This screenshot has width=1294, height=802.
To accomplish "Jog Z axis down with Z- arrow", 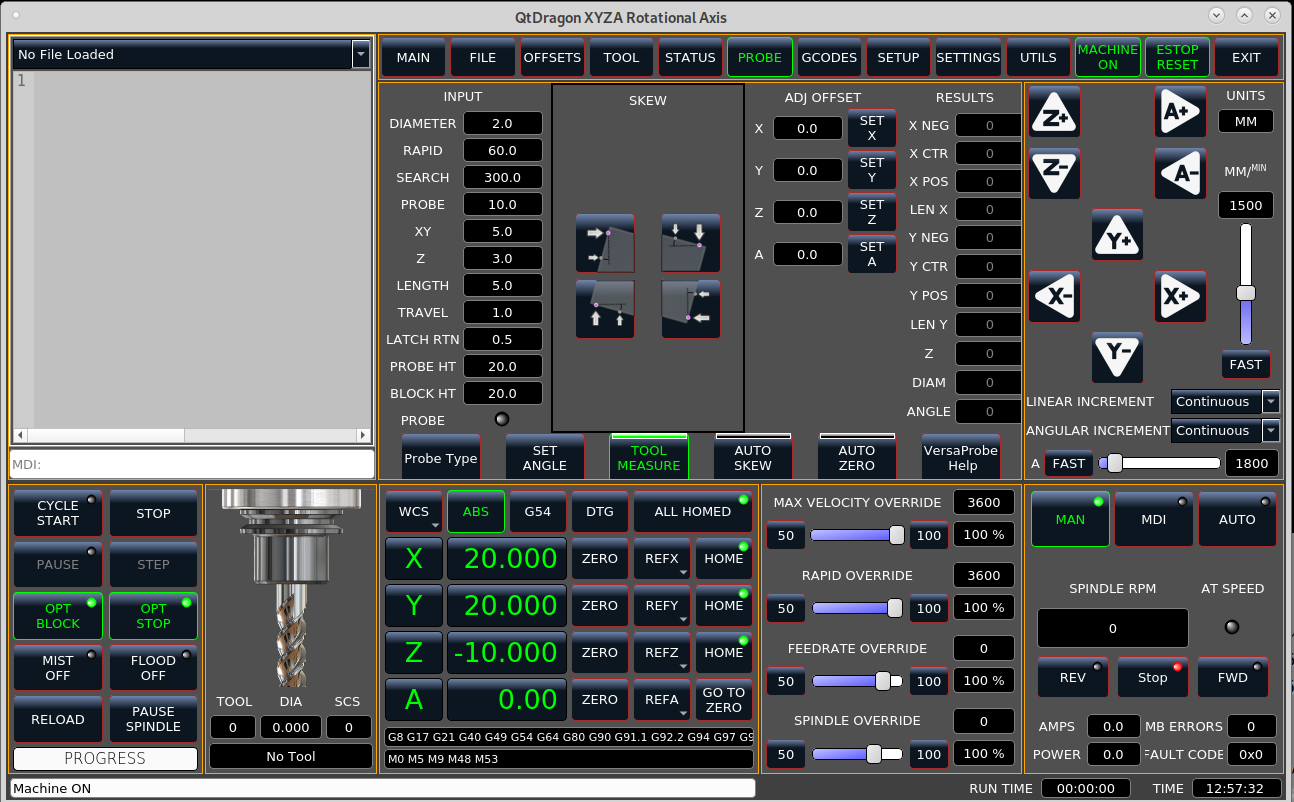I will coord(1055,173).
